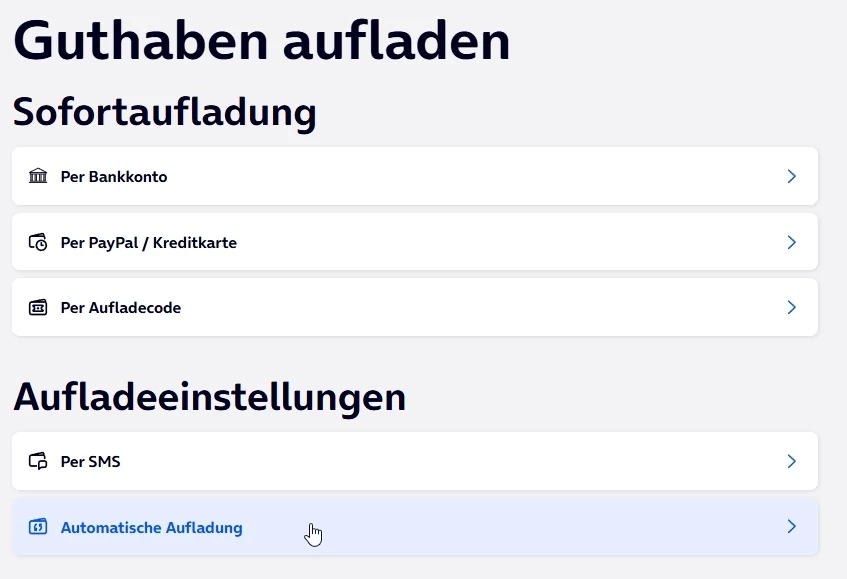This screenshot has height=579, width=847.
Task: Click the Aufladecode voucher icon
Action: (38, 307)
